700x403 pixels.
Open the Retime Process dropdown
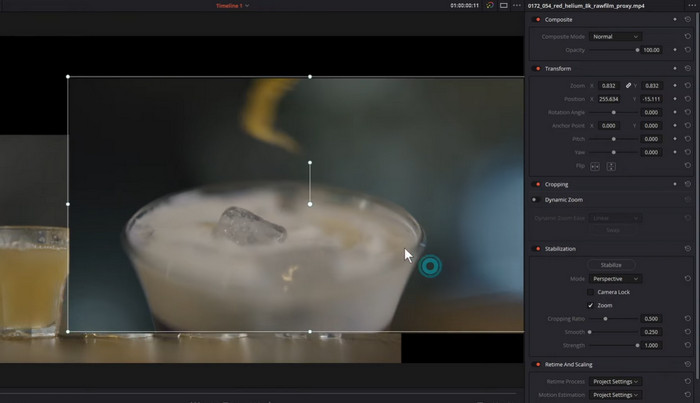(x=615, y=382)
